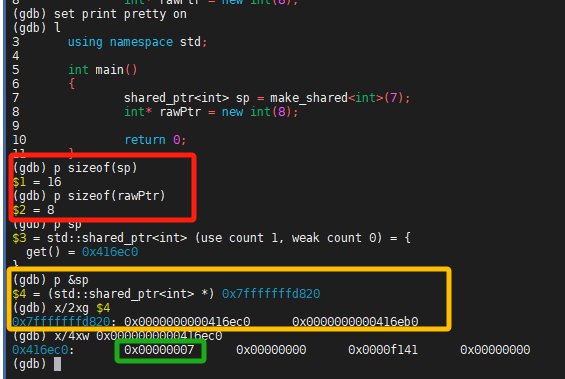
Task: Click the '$3 = std::shared_ptr<int>' output line
Action: coord(212,238)
